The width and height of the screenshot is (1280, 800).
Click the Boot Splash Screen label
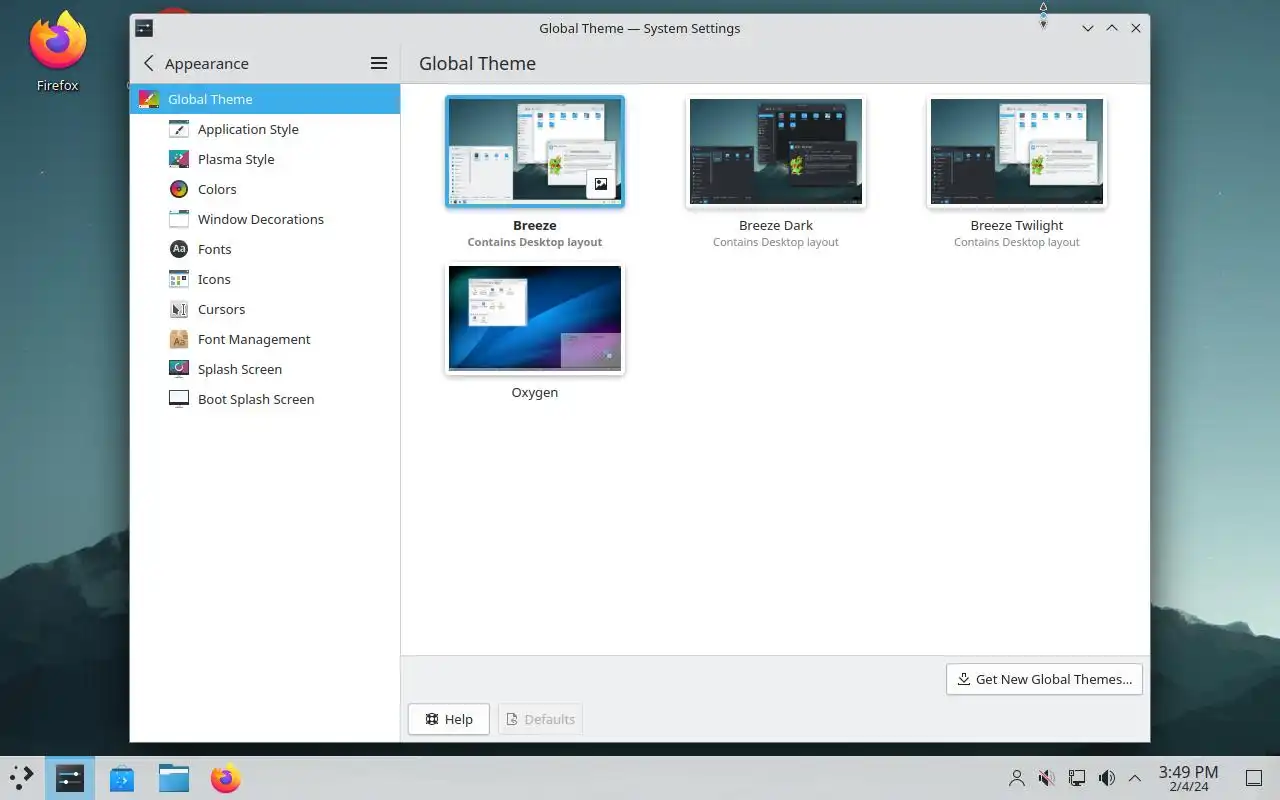point(256,399)
